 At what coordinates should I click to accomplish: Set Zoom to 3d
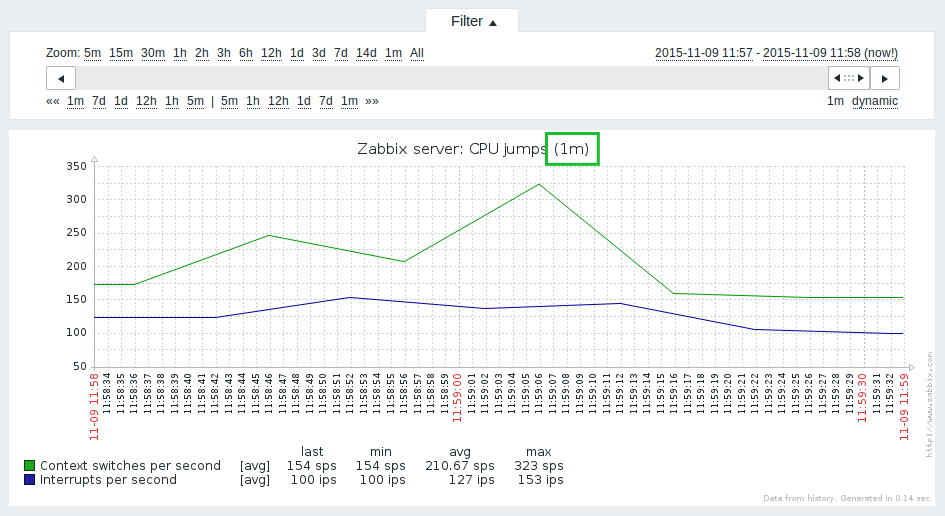(319, 53)
